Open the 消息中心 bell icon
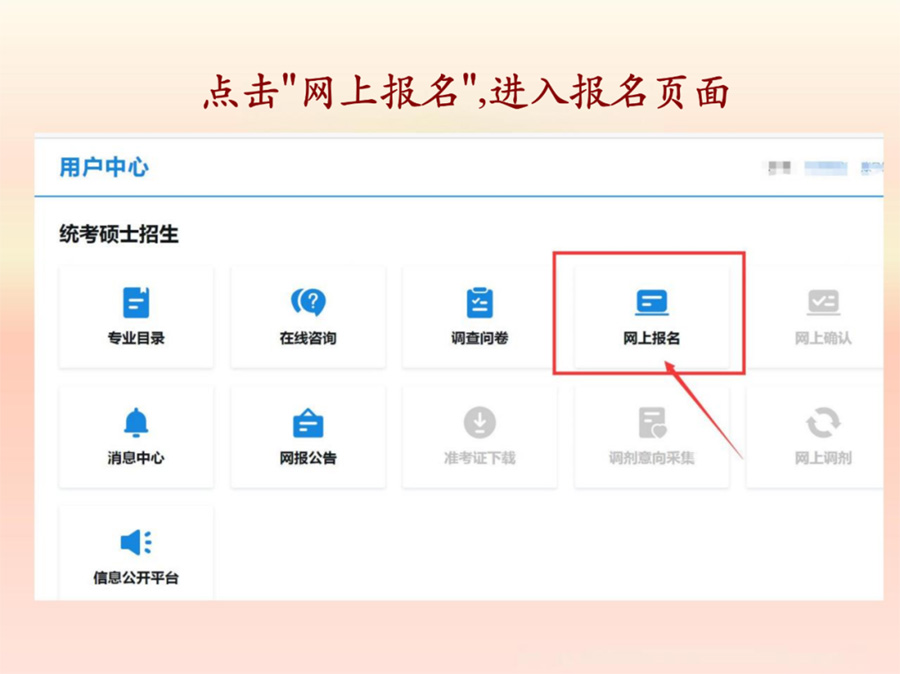 [136, 423]
